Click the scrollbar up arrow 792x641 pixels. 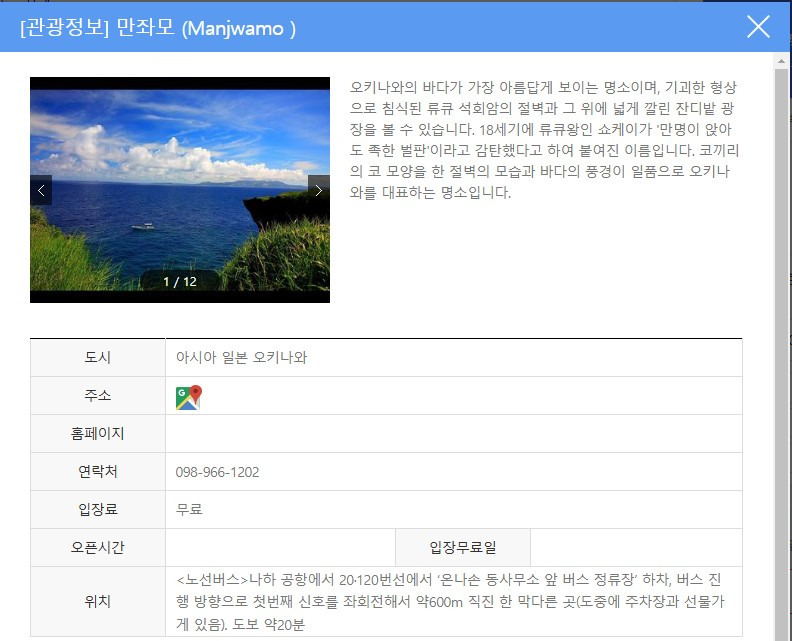(781, 61)
